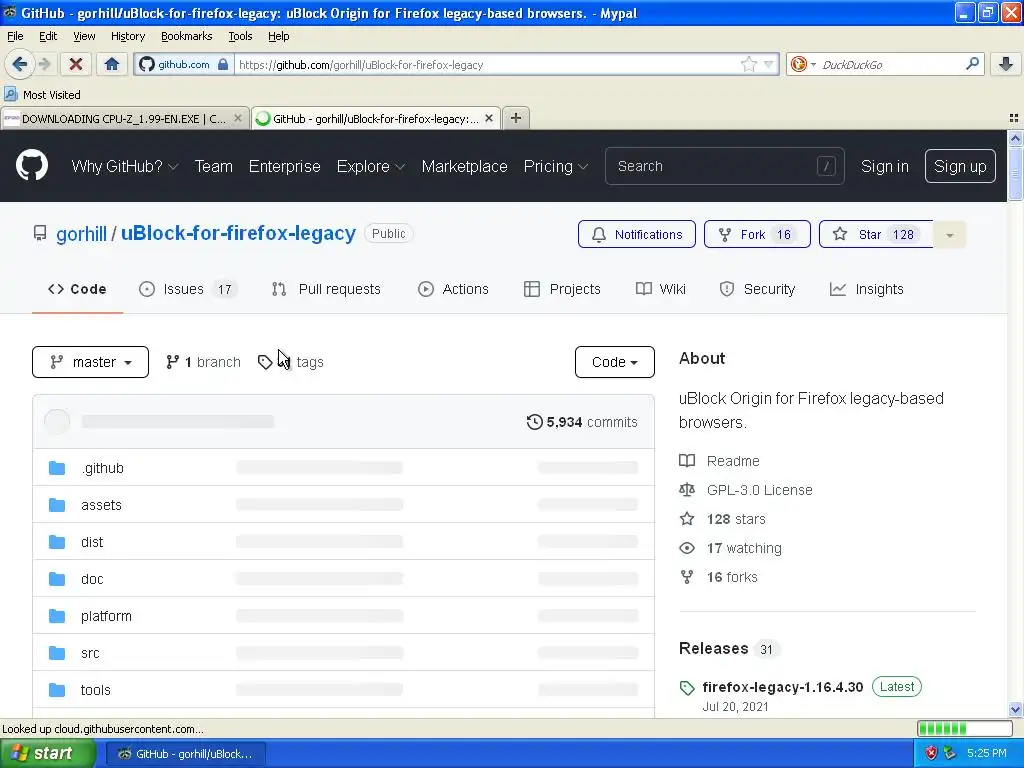Switch to the DOWNLOADING CPU-Z tab
The image size is (1024, 768).
point(124,118)
